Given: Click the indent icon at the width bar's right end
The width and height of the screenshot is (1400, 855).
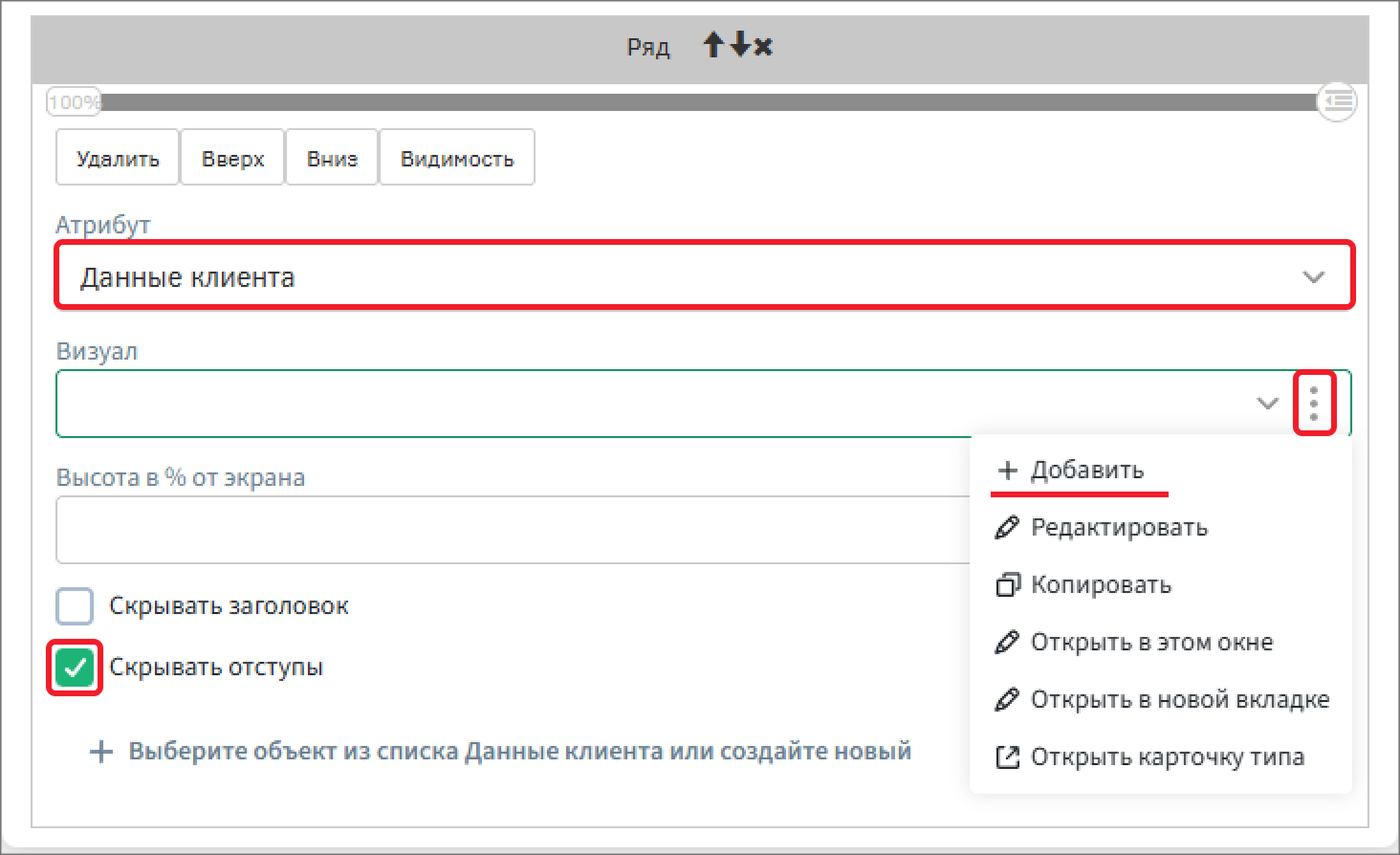Looking at the screenshot, I should pos(1337,101).
